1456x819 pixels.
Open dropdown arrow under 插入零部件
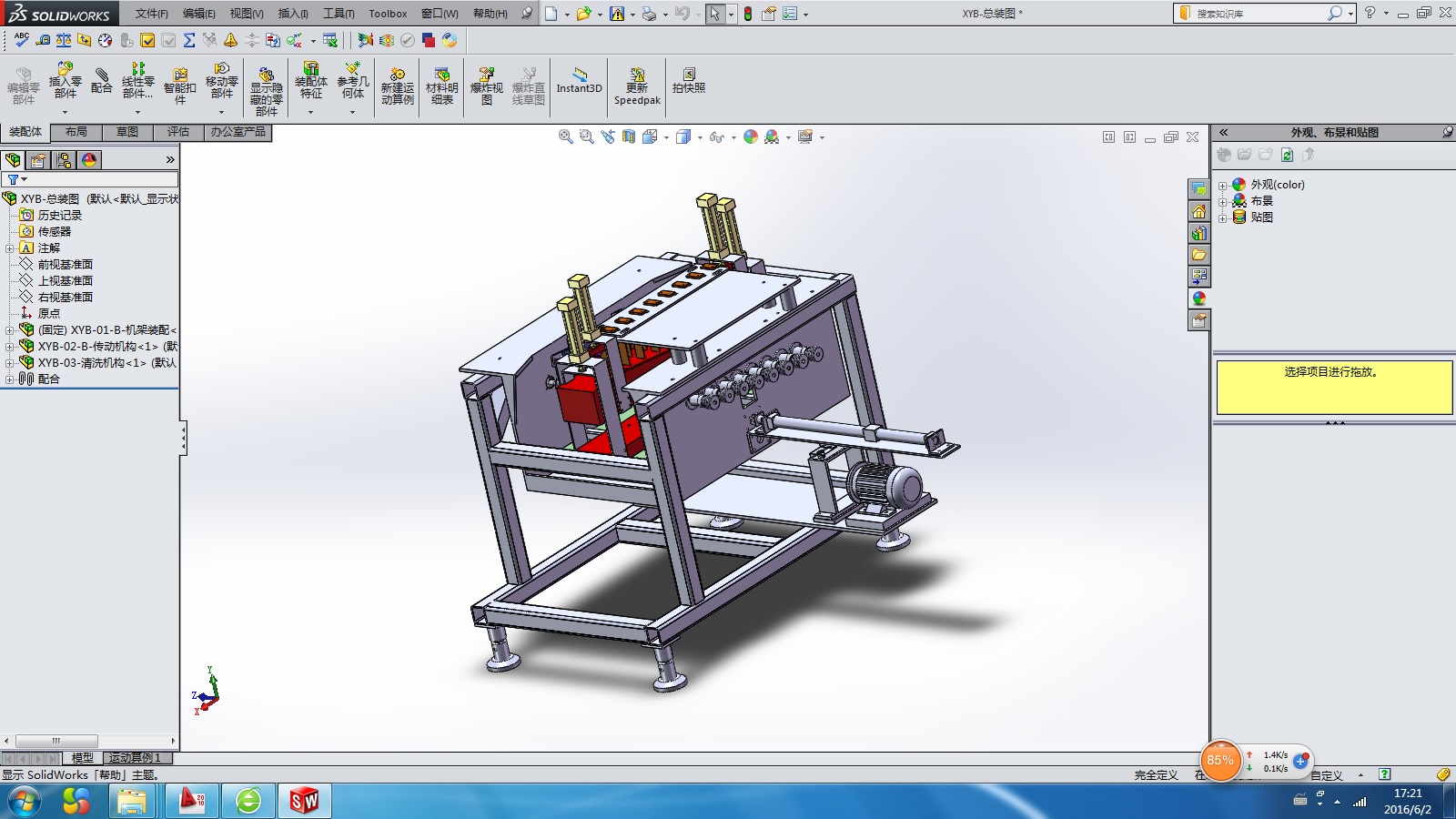click(x=65, y=112)
